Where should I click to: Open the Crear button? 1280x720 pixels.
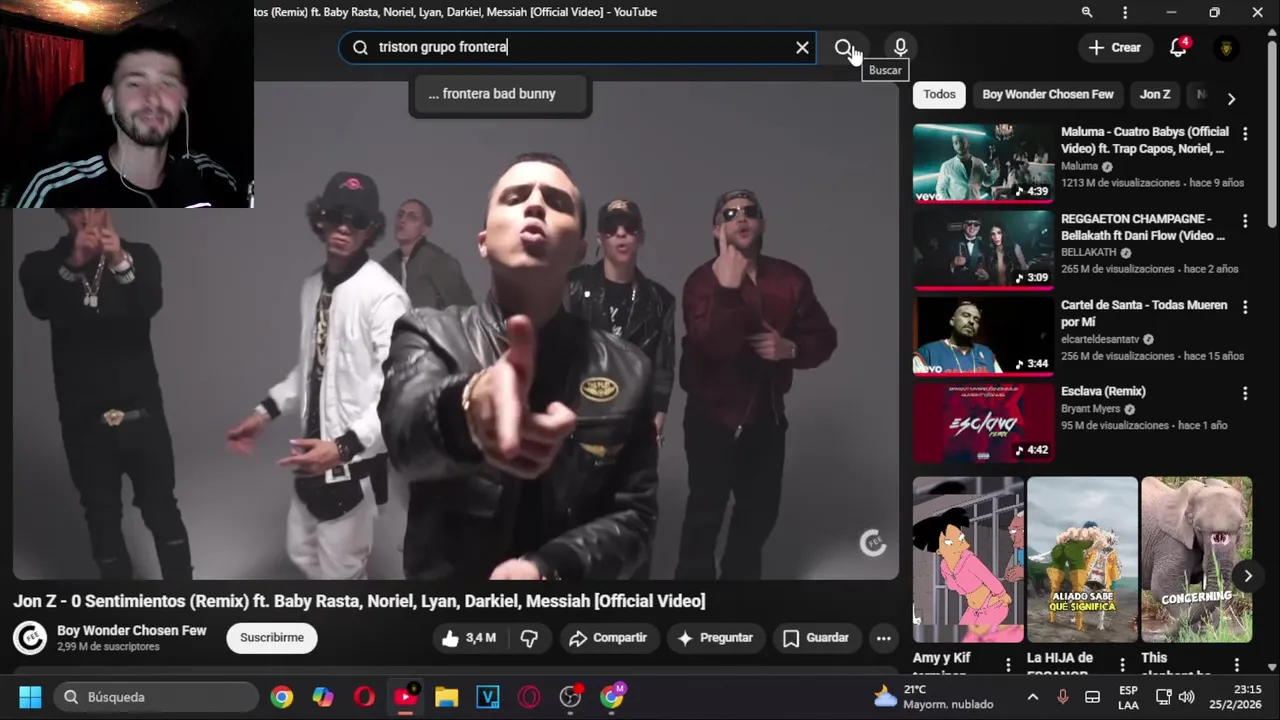pyautogui.click(x=1114, y=47)
